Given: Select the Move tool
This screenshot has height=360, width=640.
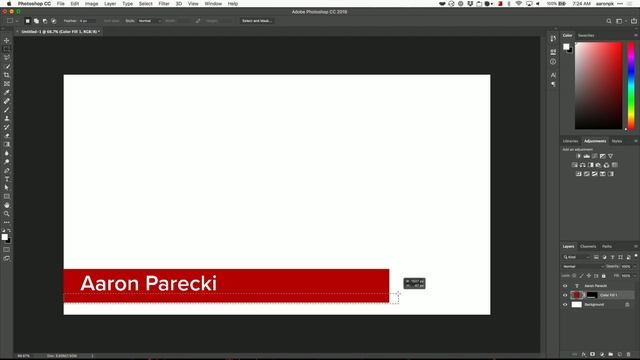Looking at the screenshot, I should coord(7,40).
